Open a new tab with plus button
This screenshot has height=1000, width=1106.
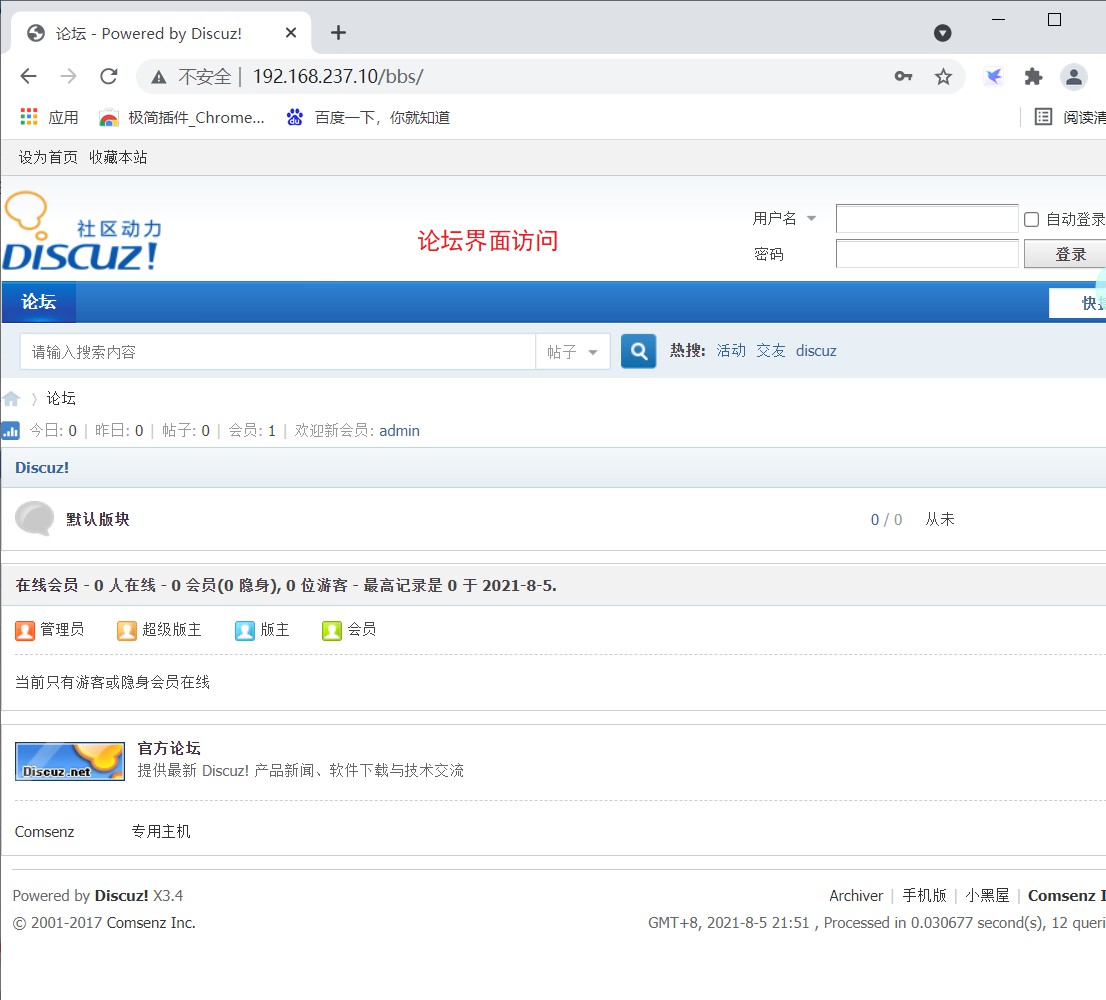[339, 32]
